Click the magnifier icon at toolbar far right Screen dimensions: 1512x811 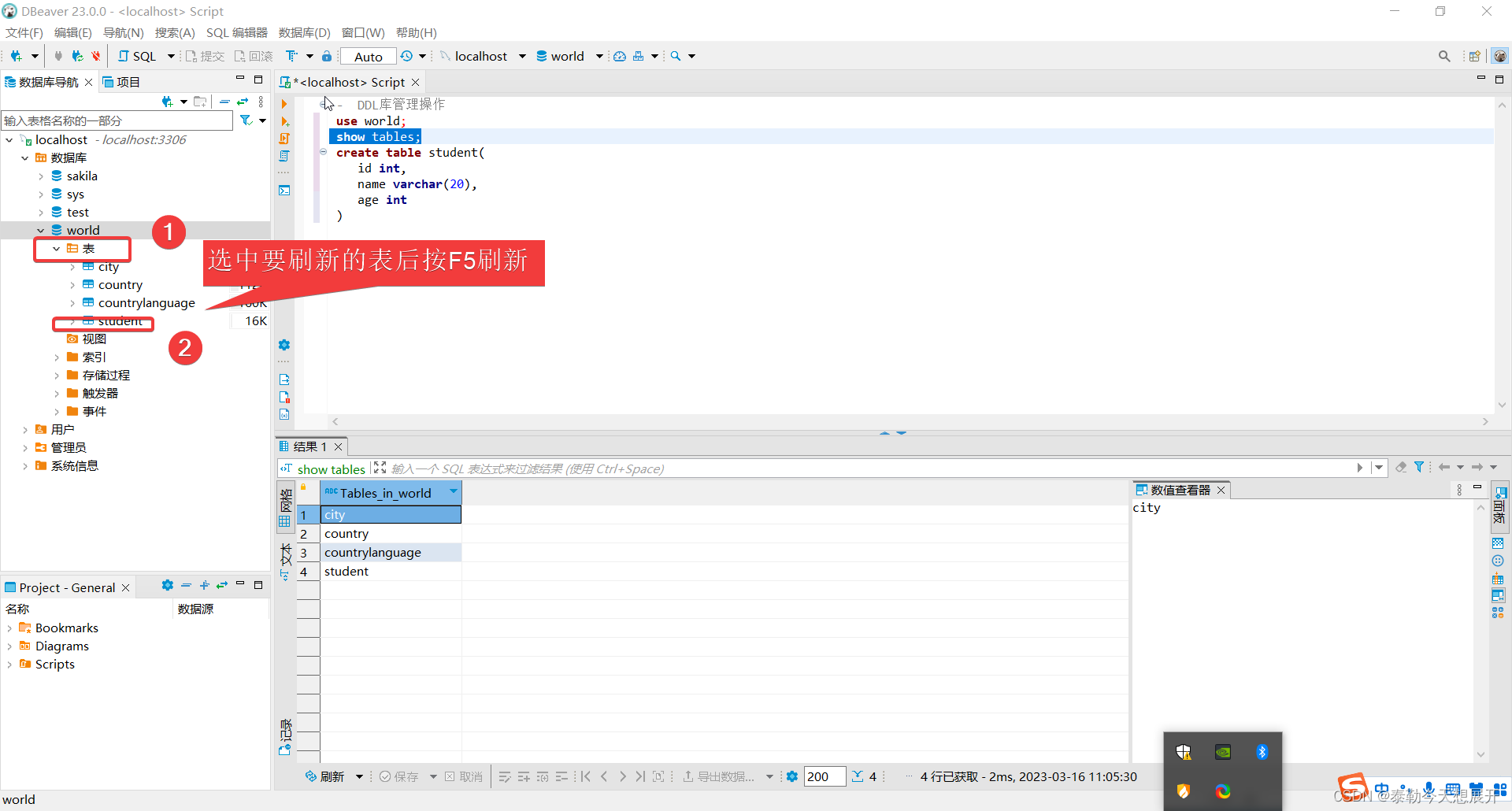pos(1444,56)
